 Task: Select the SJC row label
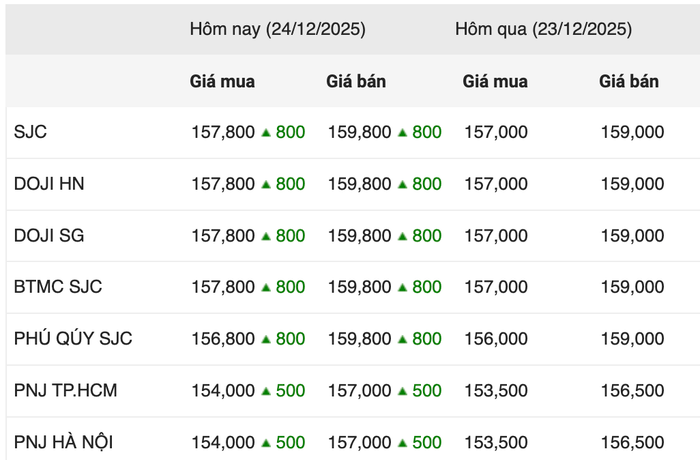pos(31,132)
